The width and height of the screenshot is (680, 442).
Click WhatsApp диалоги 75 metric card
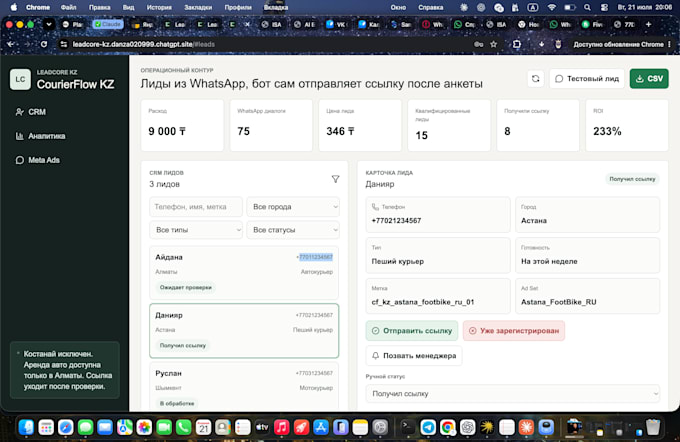point(271,125)
